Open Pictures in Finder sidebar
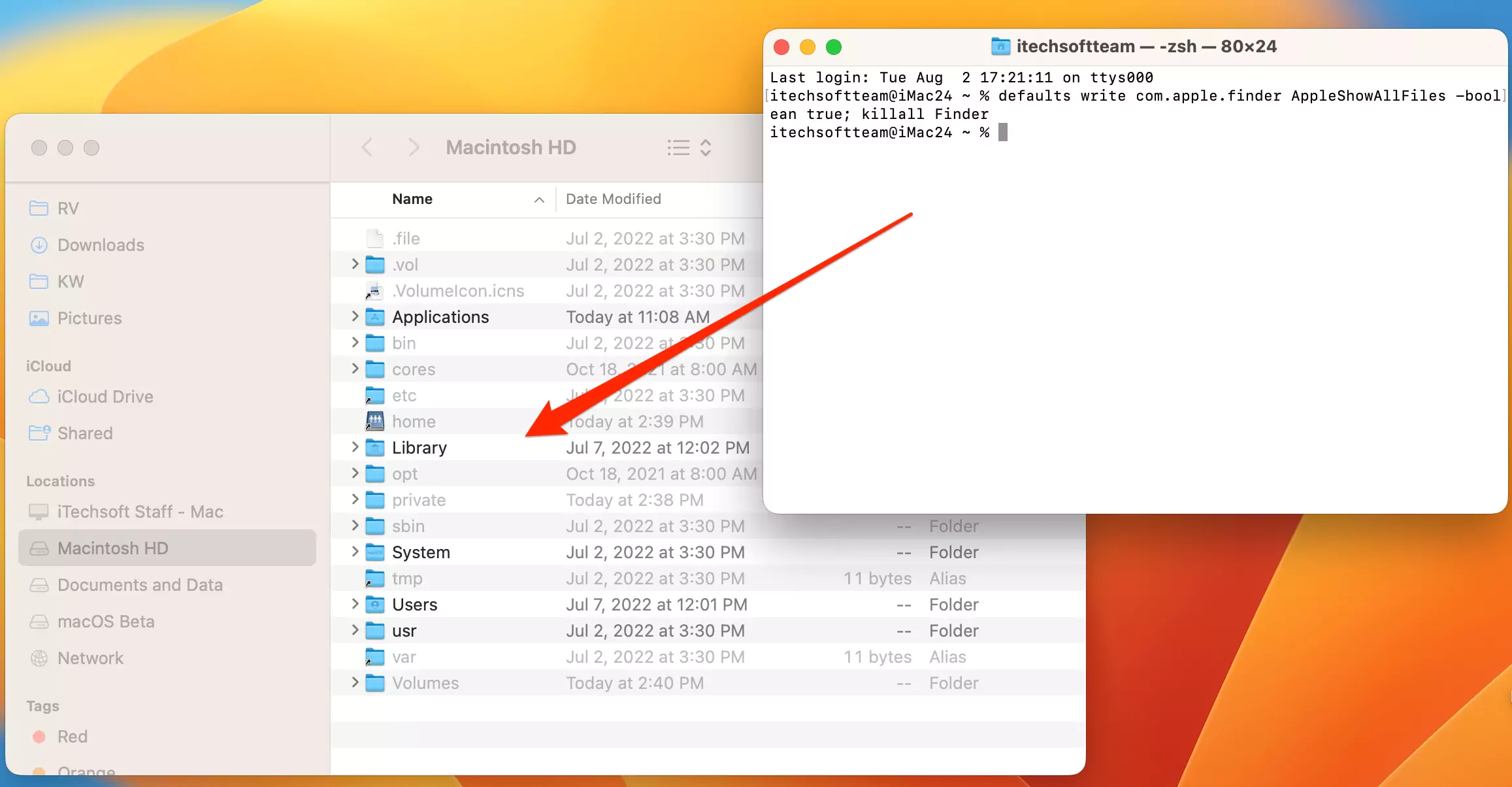The width and height of the screenshot is (1512, 787). [x=76, y=318]
